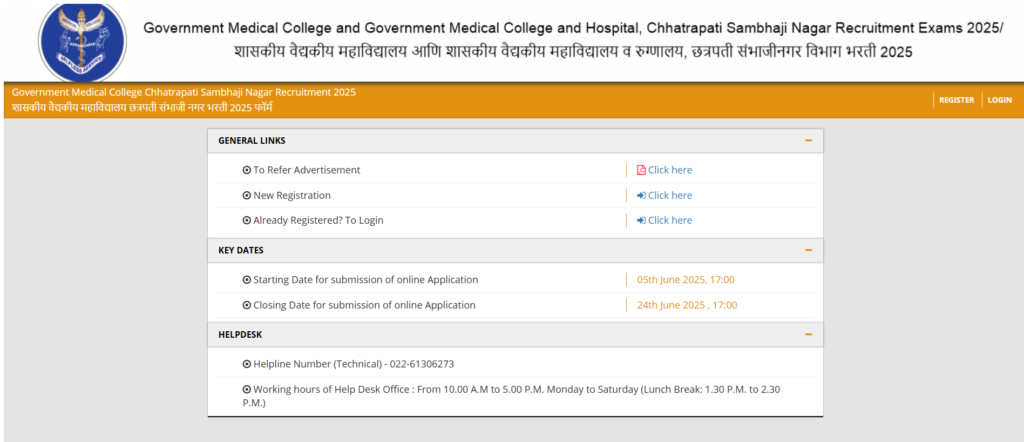Click Marathi recruitment title in orange bar
The width and height of the screenshot is (1024, 442).
point(142,107)
